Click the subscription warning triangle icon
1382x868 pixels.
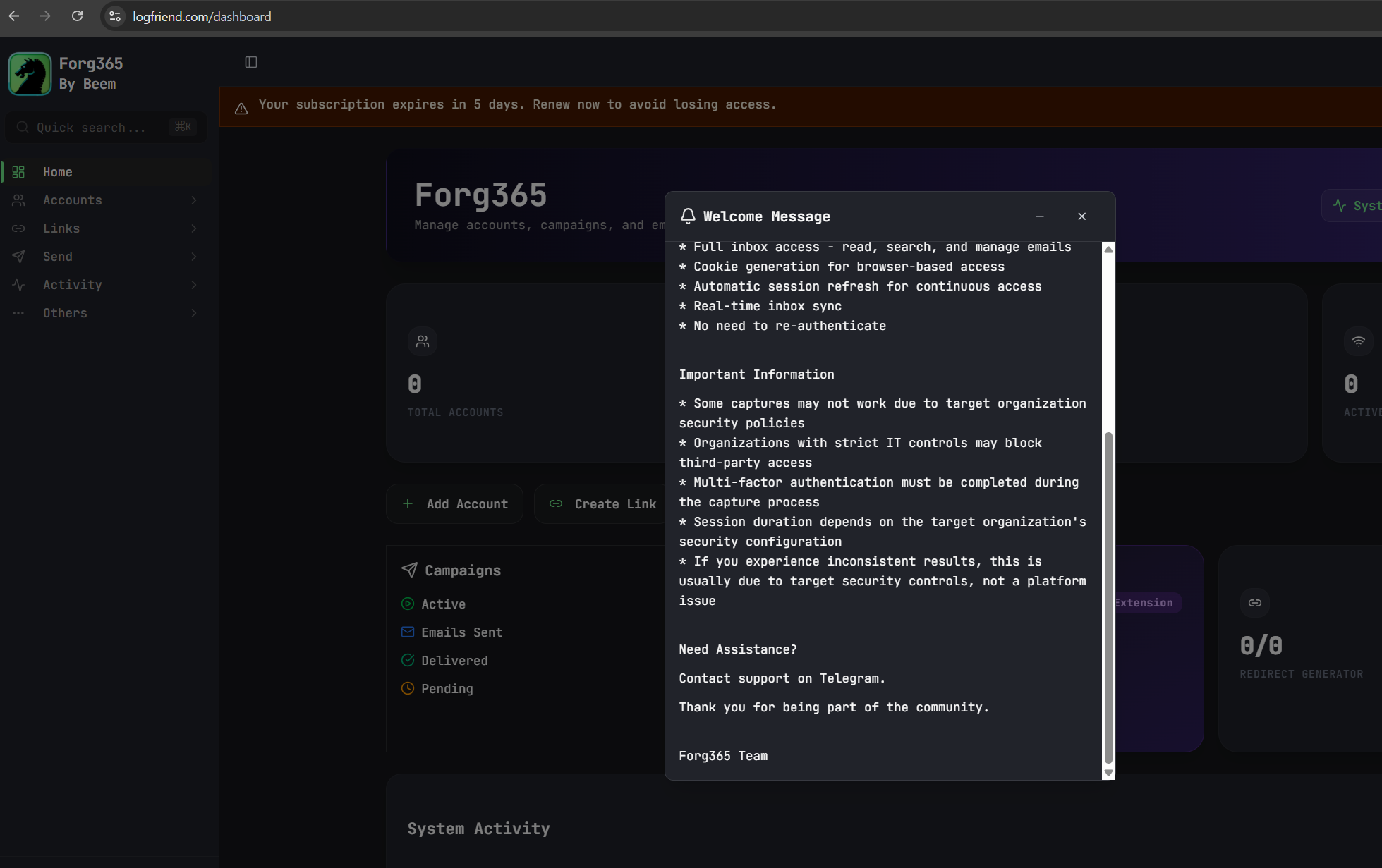click(x=241, y=109)
